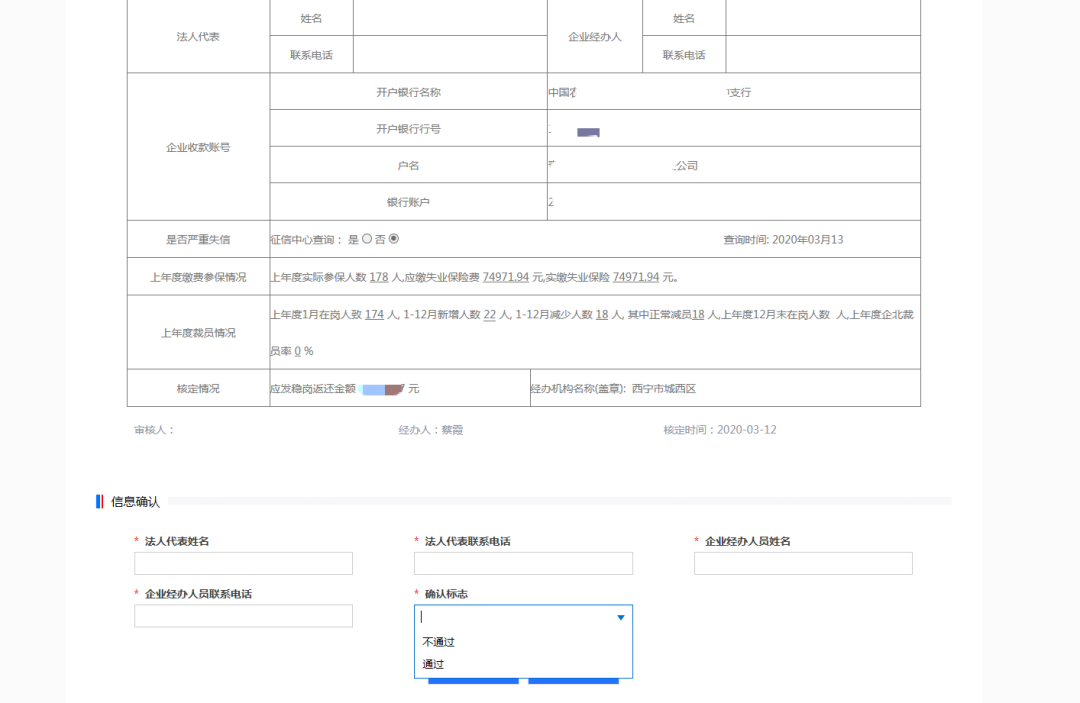Image resolution: width=1080 pixels, height=703 pixels.
Task: Click the left blue button below the dropdown
Action: point(472,682)
